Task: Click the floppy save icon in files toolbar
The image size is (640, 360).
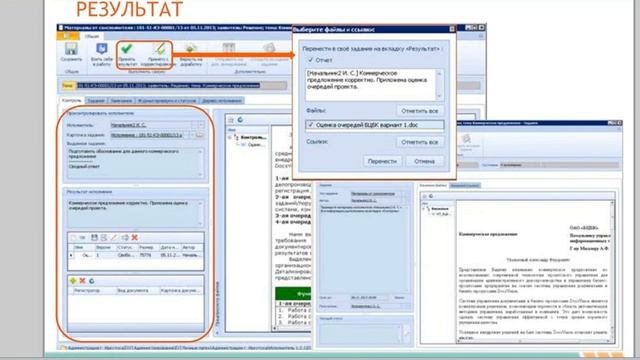Action: (94, 238)
